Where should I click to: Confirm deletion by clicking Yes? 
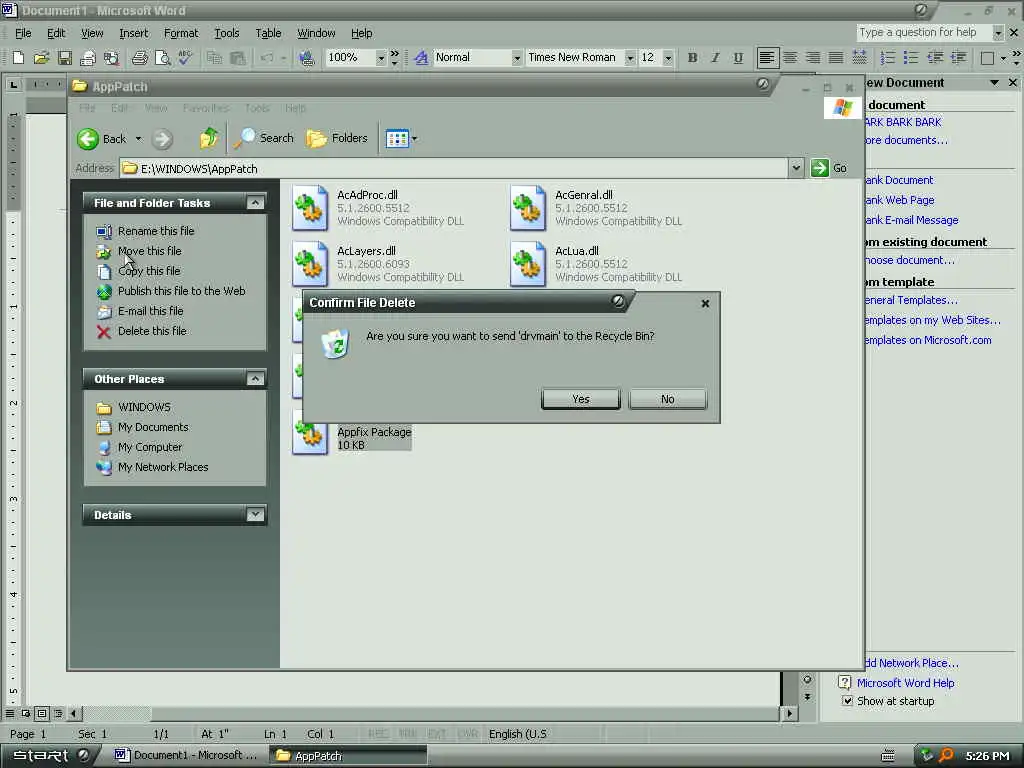(x=581, y=399)
